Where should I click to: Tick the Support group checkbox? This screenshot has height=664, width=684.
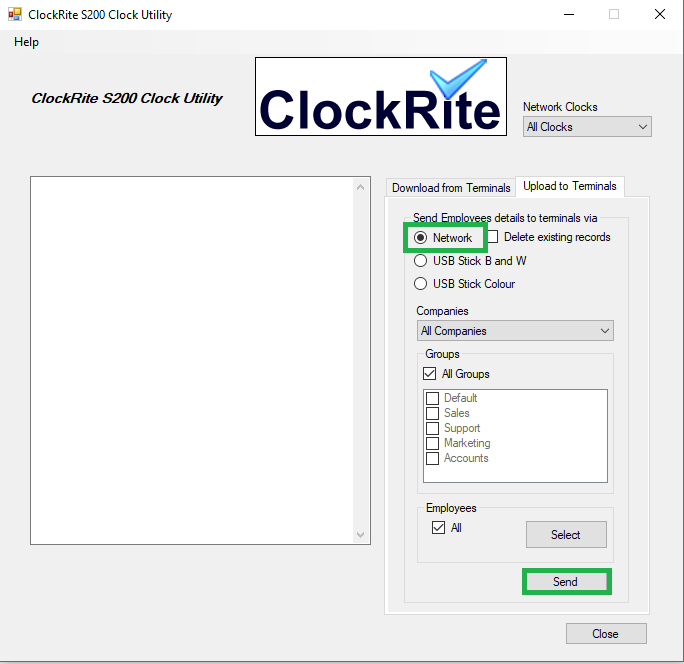[x=432, y=428]
